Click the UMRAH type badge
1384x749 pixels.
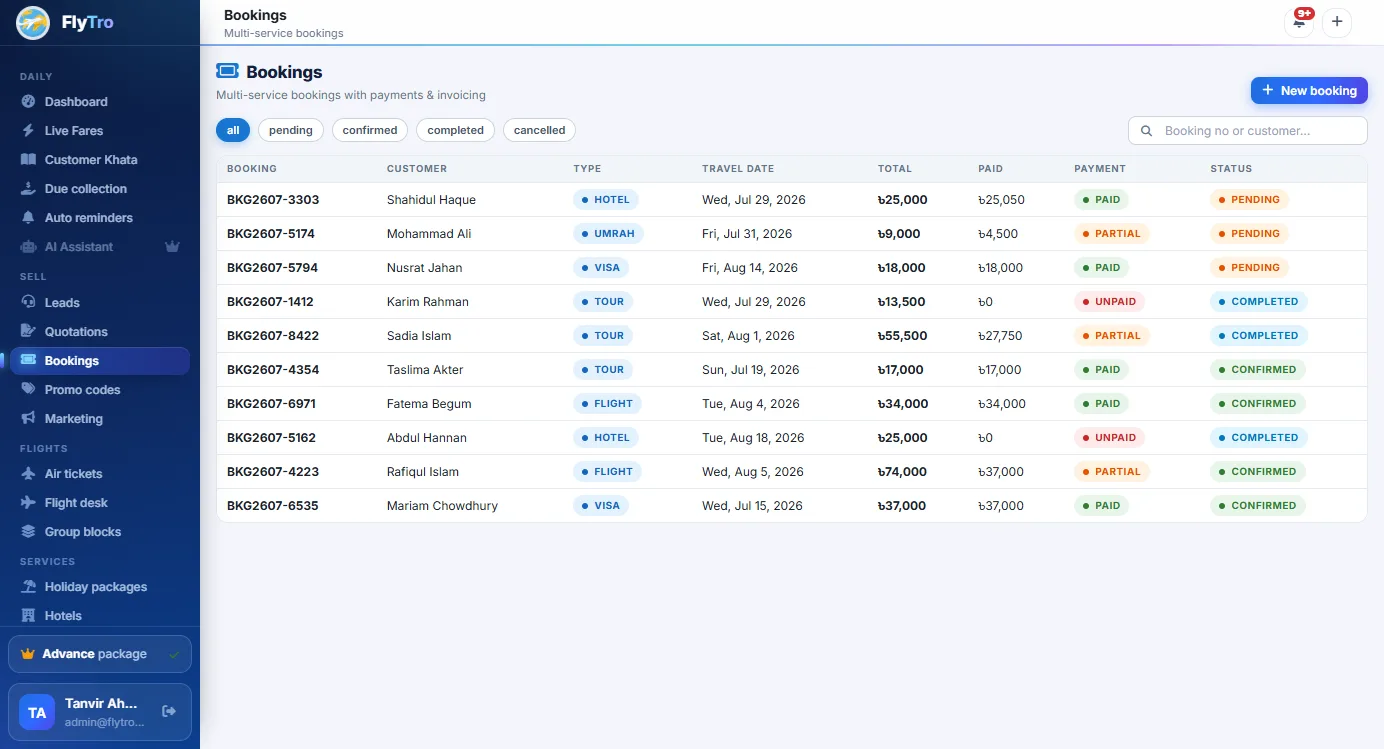point(609,234)
